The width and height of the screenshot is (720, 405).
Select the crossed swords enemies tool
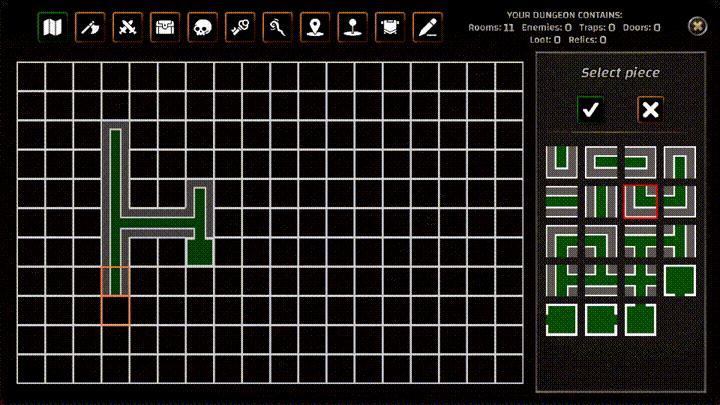[128, 27]
